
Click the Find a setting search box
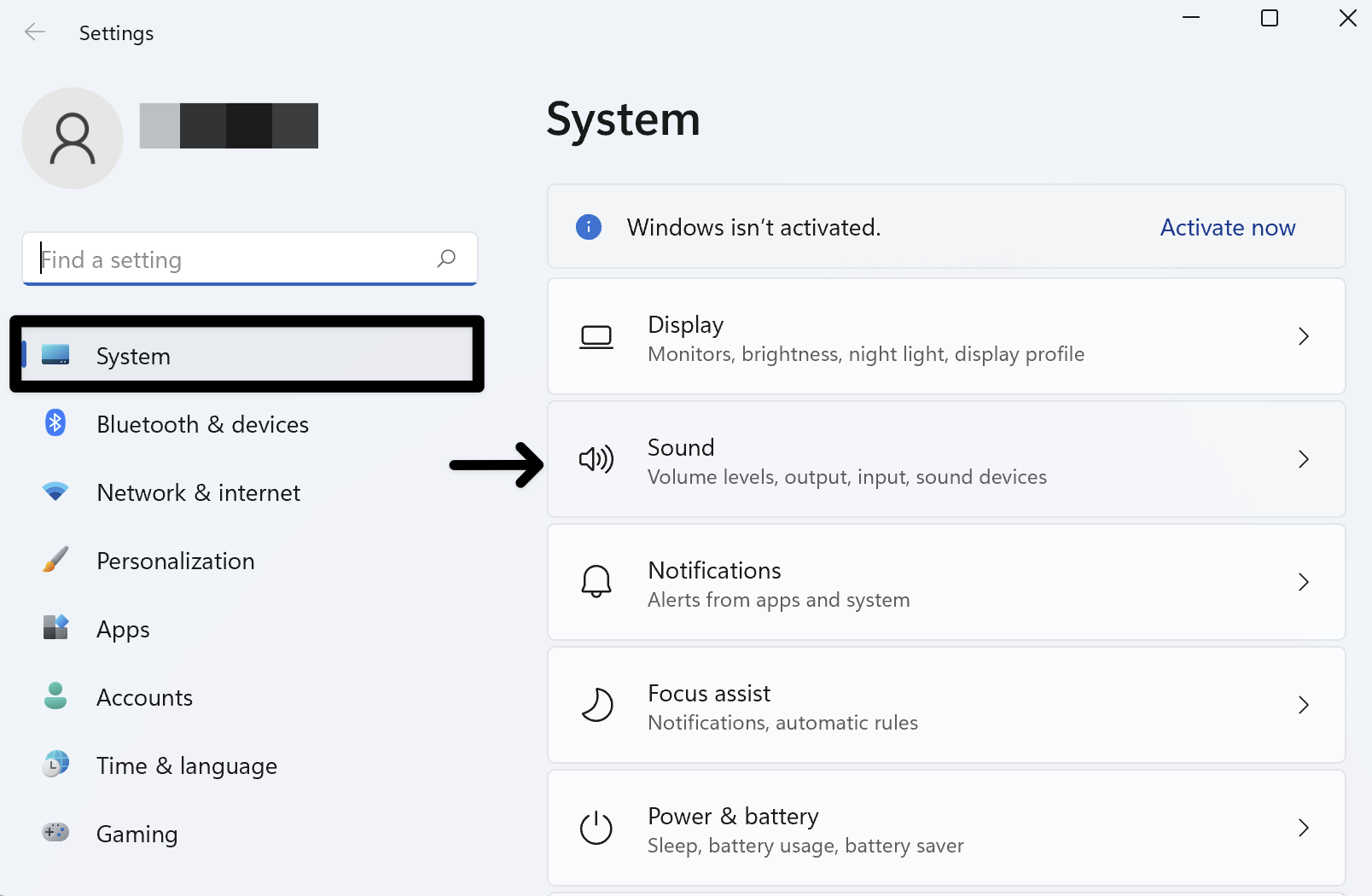[x=250, y=259]
